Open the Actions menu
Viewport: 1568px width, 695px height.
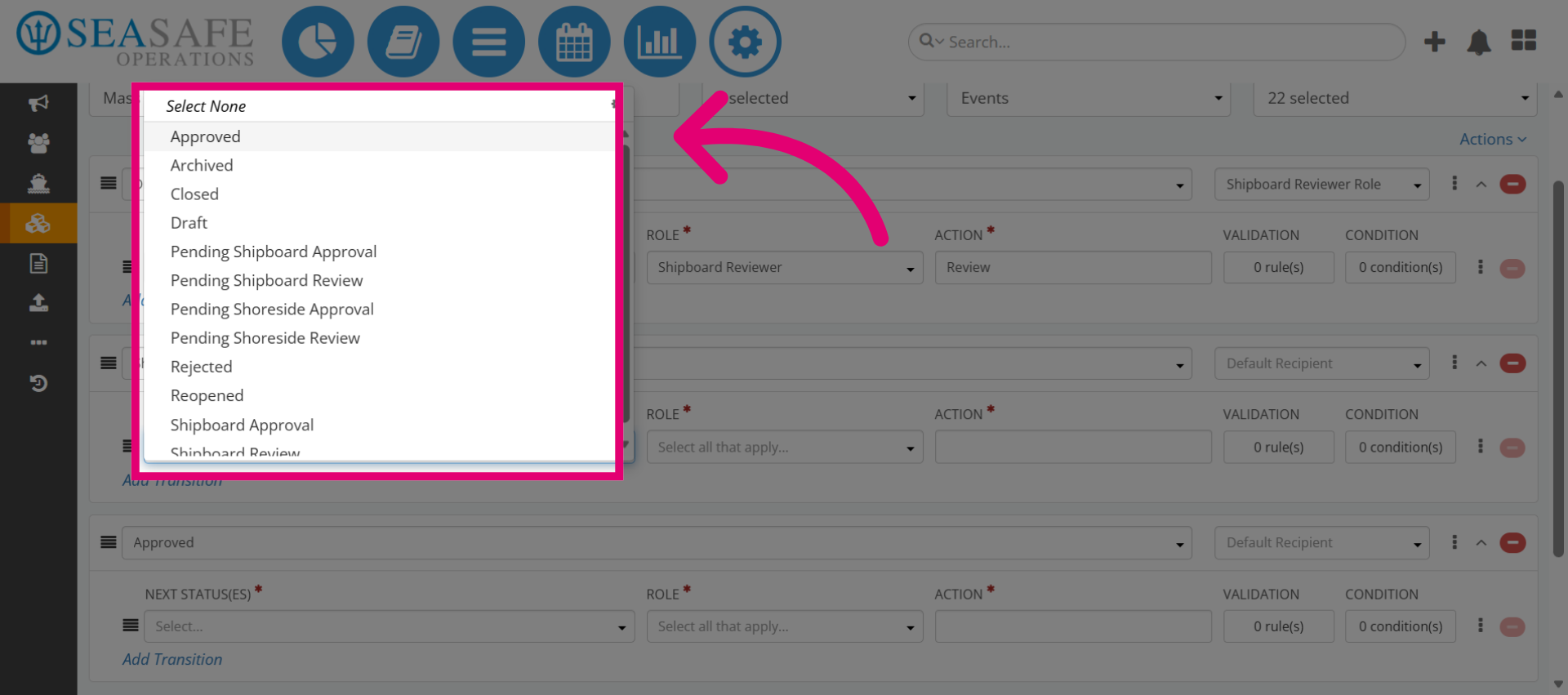(x=1492, y=140)
